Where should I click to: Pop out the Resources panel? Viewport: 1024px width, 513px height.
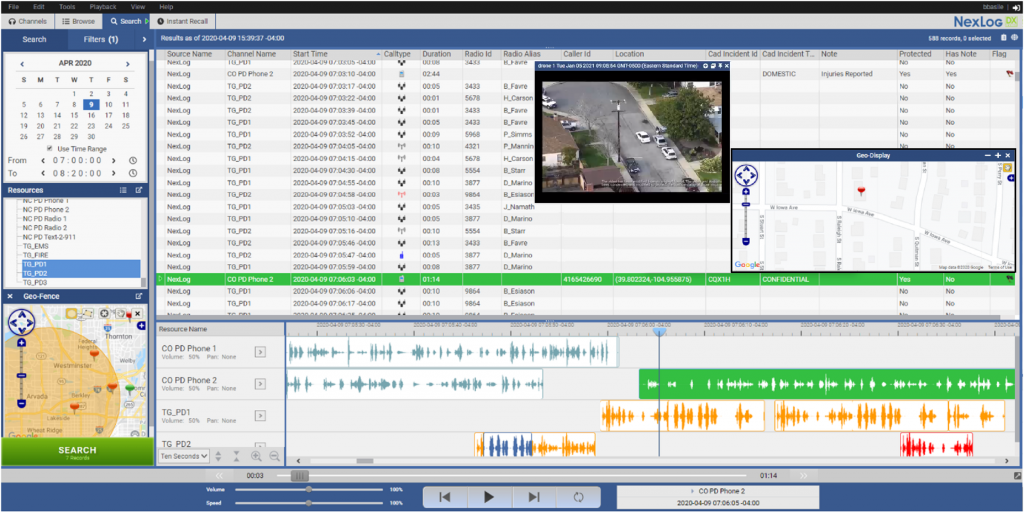138,191
